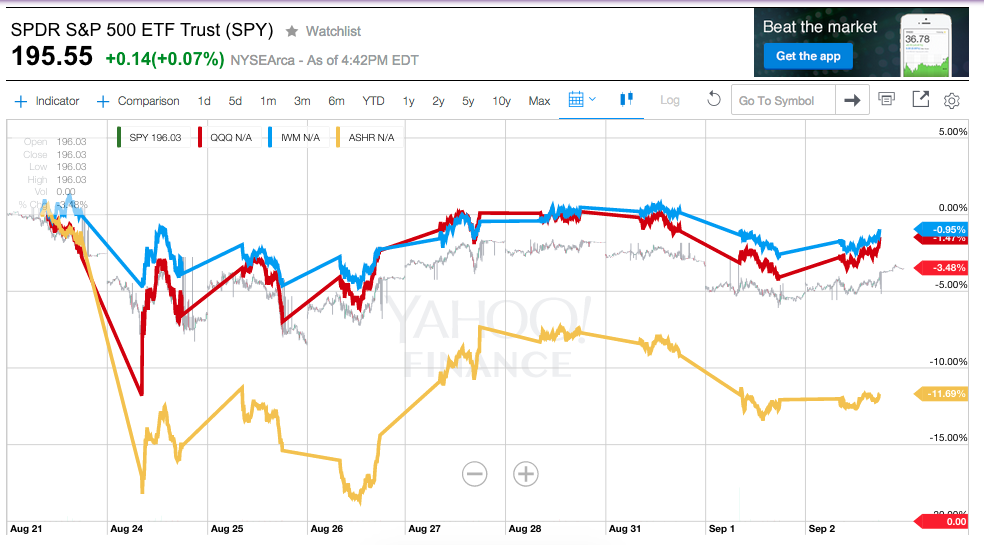Click the Watchlist link
This screenshot has width=984, height=545.
333,31
